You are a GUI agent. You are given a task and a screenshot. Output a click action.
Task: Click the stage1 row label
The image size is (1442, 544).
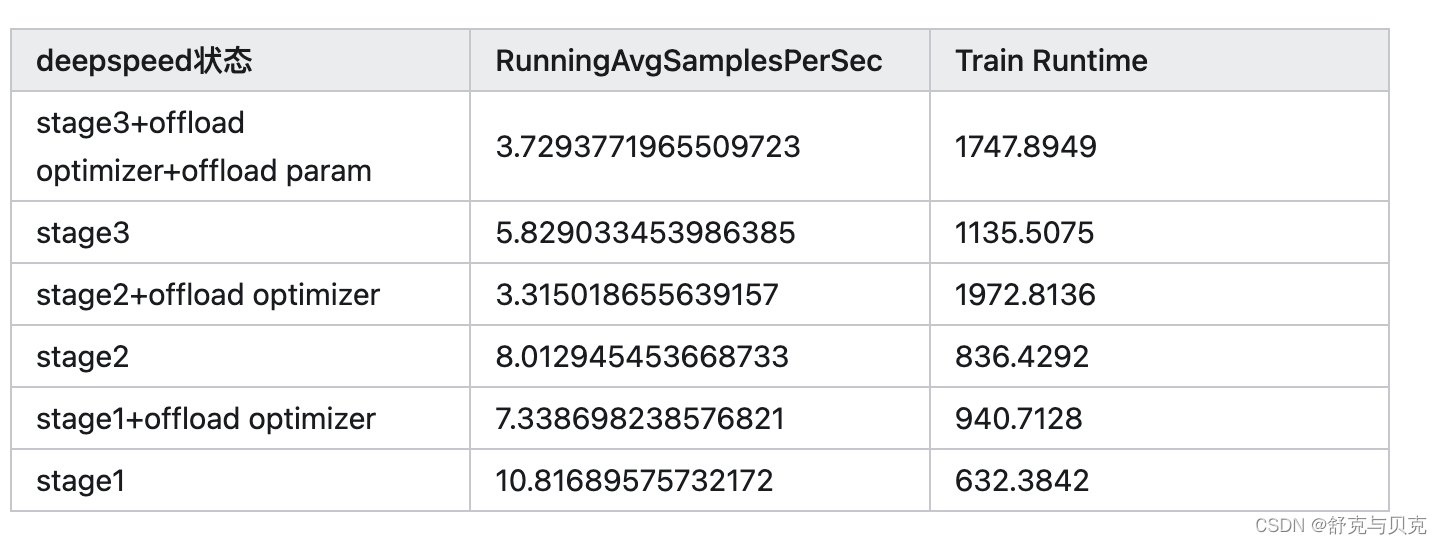click(x=80, y=481)
